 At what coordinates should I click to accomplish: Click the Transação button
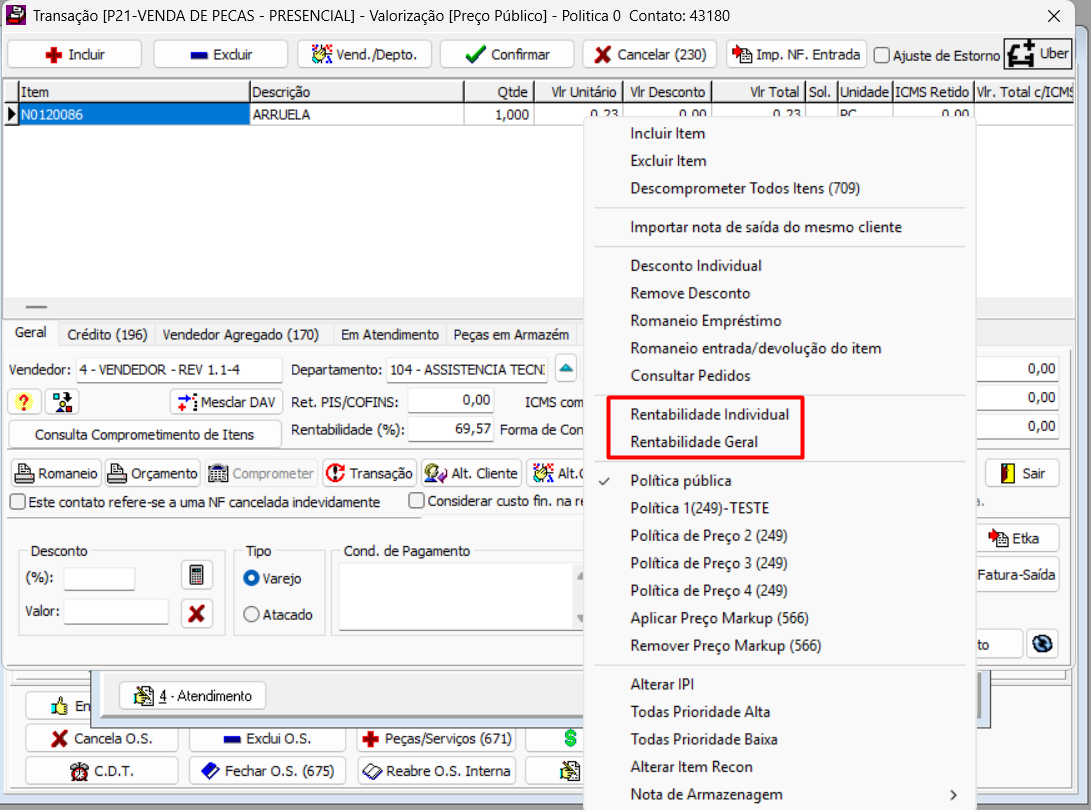point(370,473)
